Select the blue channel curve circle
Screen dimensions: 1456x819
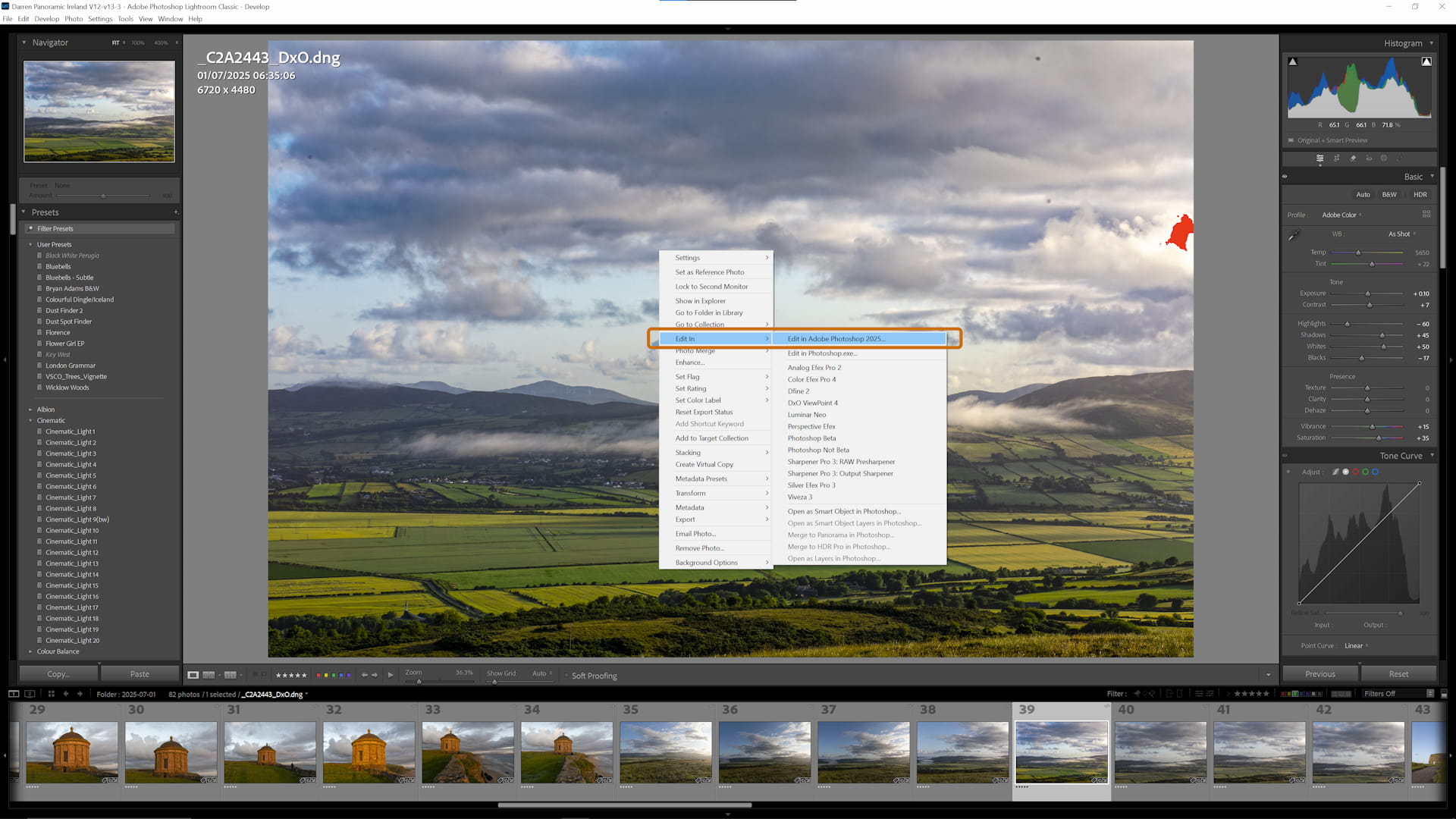tap(1375, 472)
